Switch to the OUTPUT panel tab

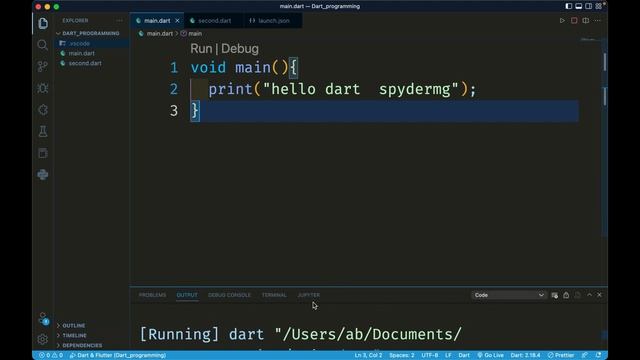187,295
